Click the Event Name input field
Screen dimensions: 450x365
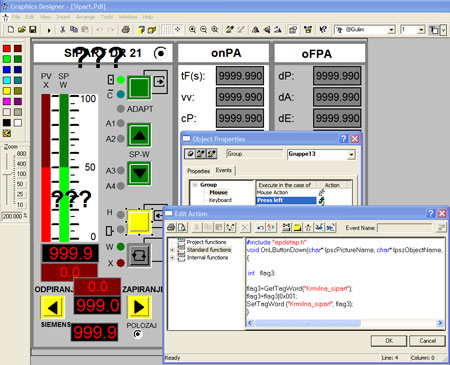click(405, 228)
